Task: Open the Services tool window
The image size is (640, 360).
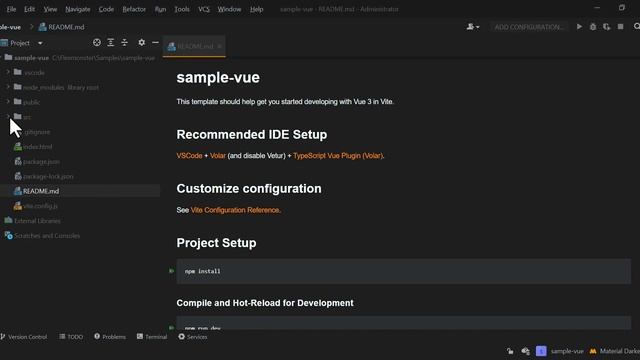Action: pos(193,337)
